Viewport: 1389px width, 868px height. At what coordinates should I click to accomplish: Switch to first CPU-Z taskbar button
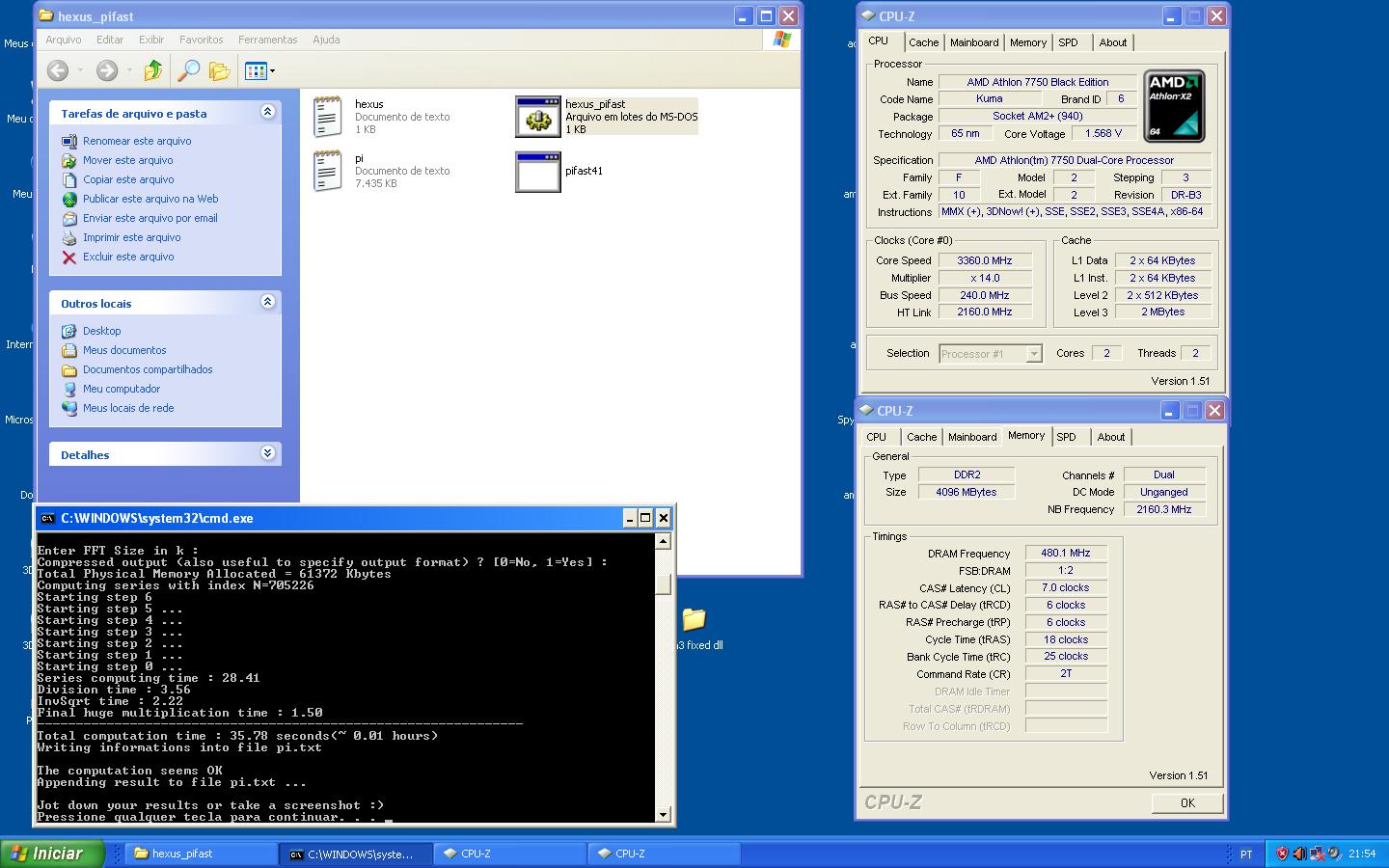(x=509, y=854)
